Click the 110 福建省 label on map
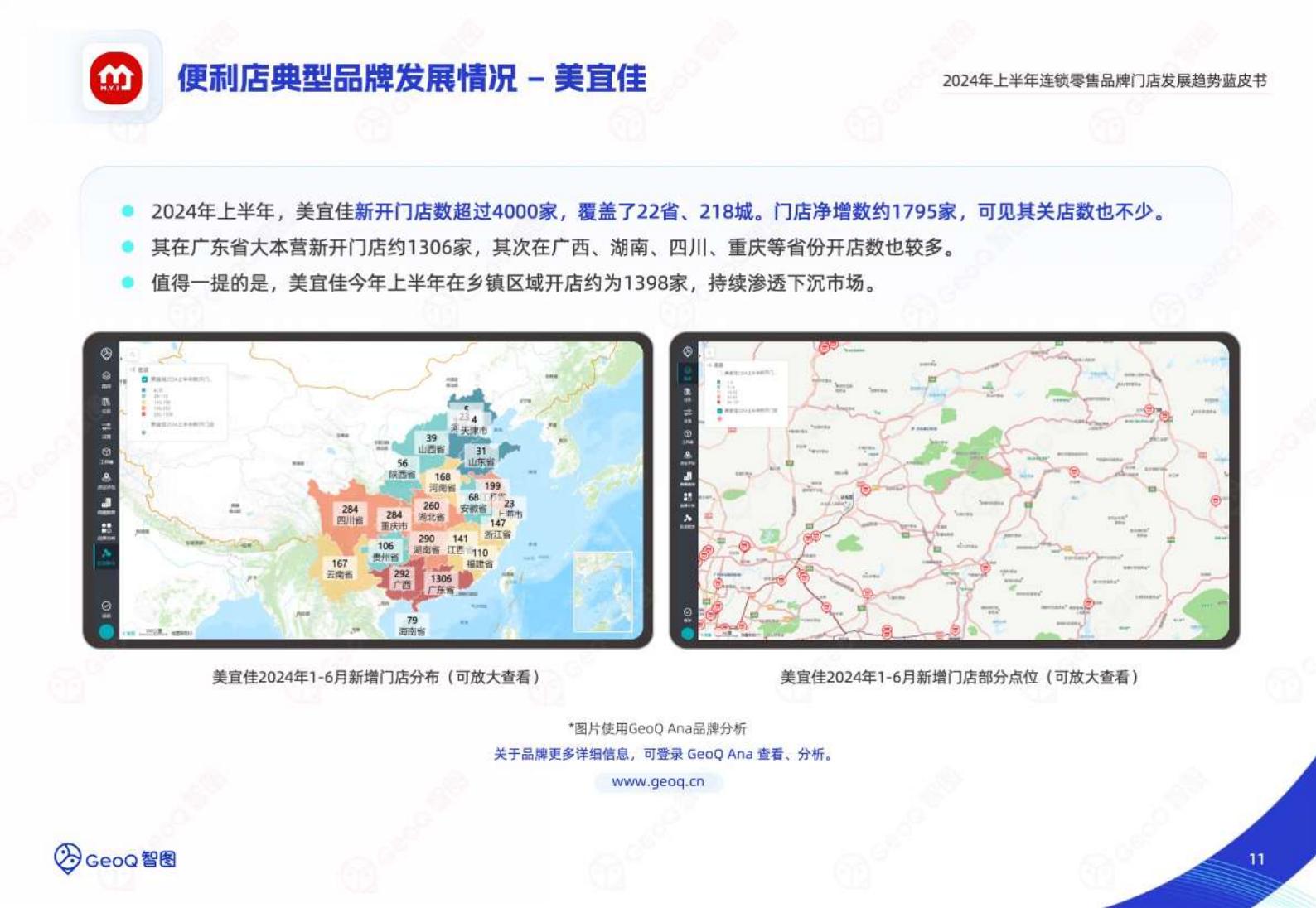This screenshot has height=908, width=1316. pos(480,558)
